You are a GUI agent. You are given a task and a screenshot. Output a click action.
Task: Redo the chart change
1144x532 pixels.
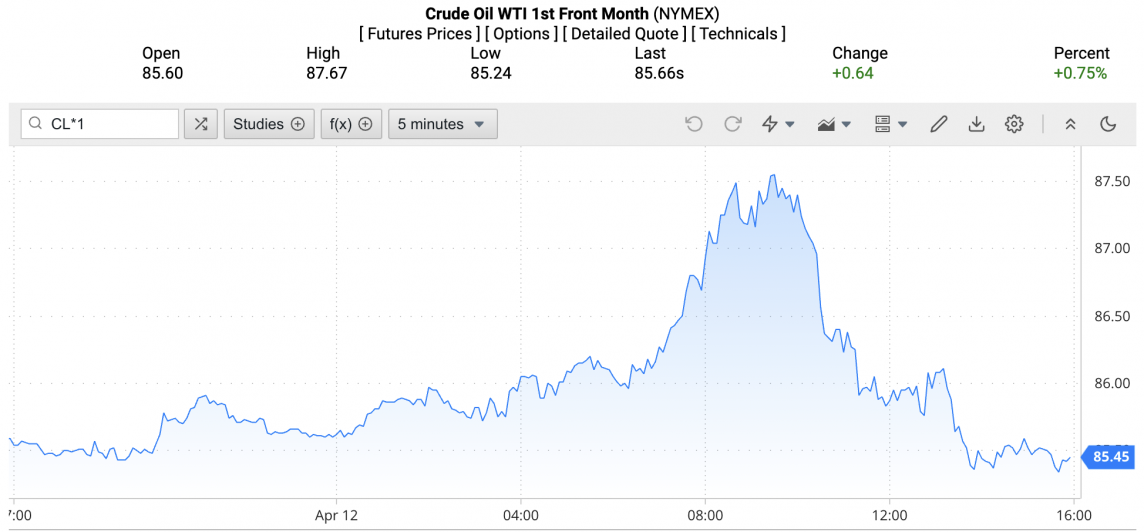[732, 124]
